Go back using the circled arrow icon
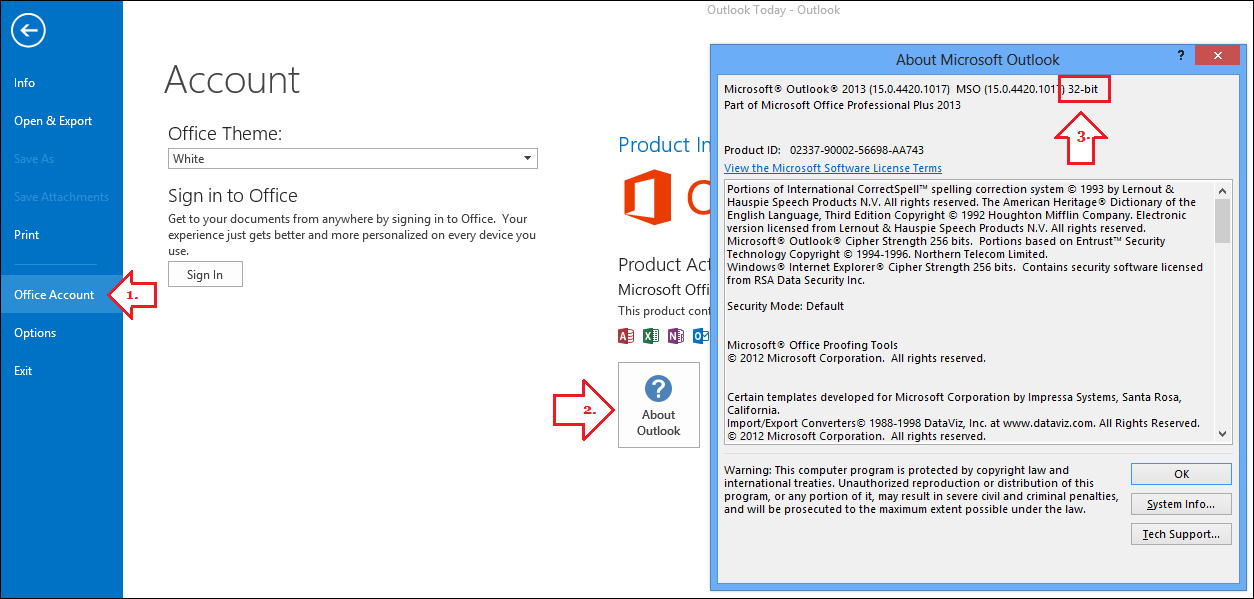This screenshot has width=1254, height=599. 28,31
